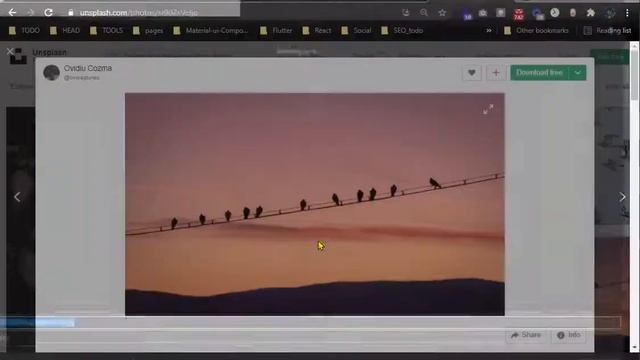Open the Chrome three-dot menu
Image resolution: width=640 pixels, height=360 pixels.
627,13
